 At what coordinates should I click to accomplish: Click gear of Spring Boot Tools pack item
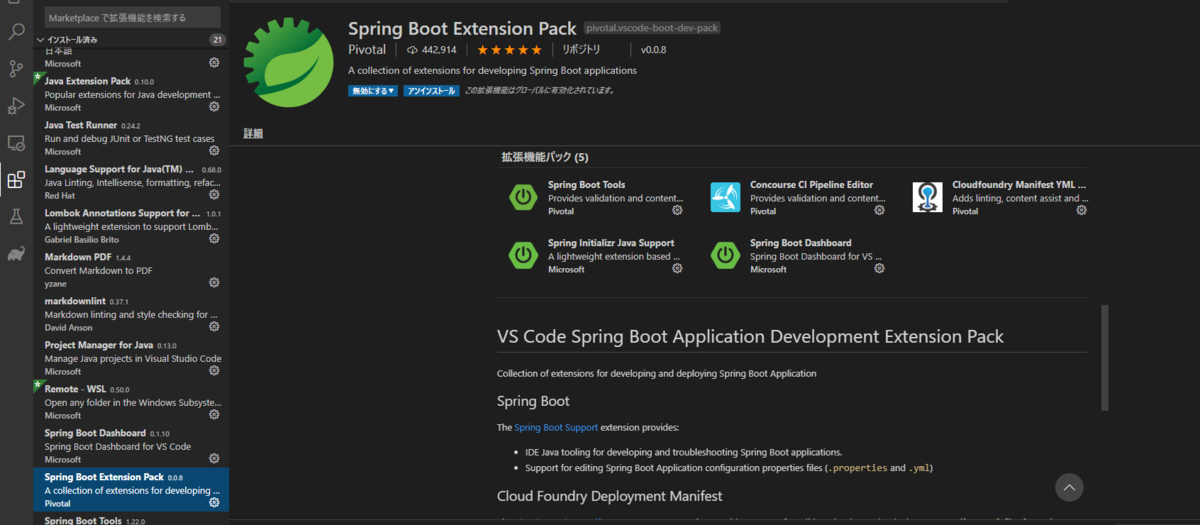[x=677, y=211]
